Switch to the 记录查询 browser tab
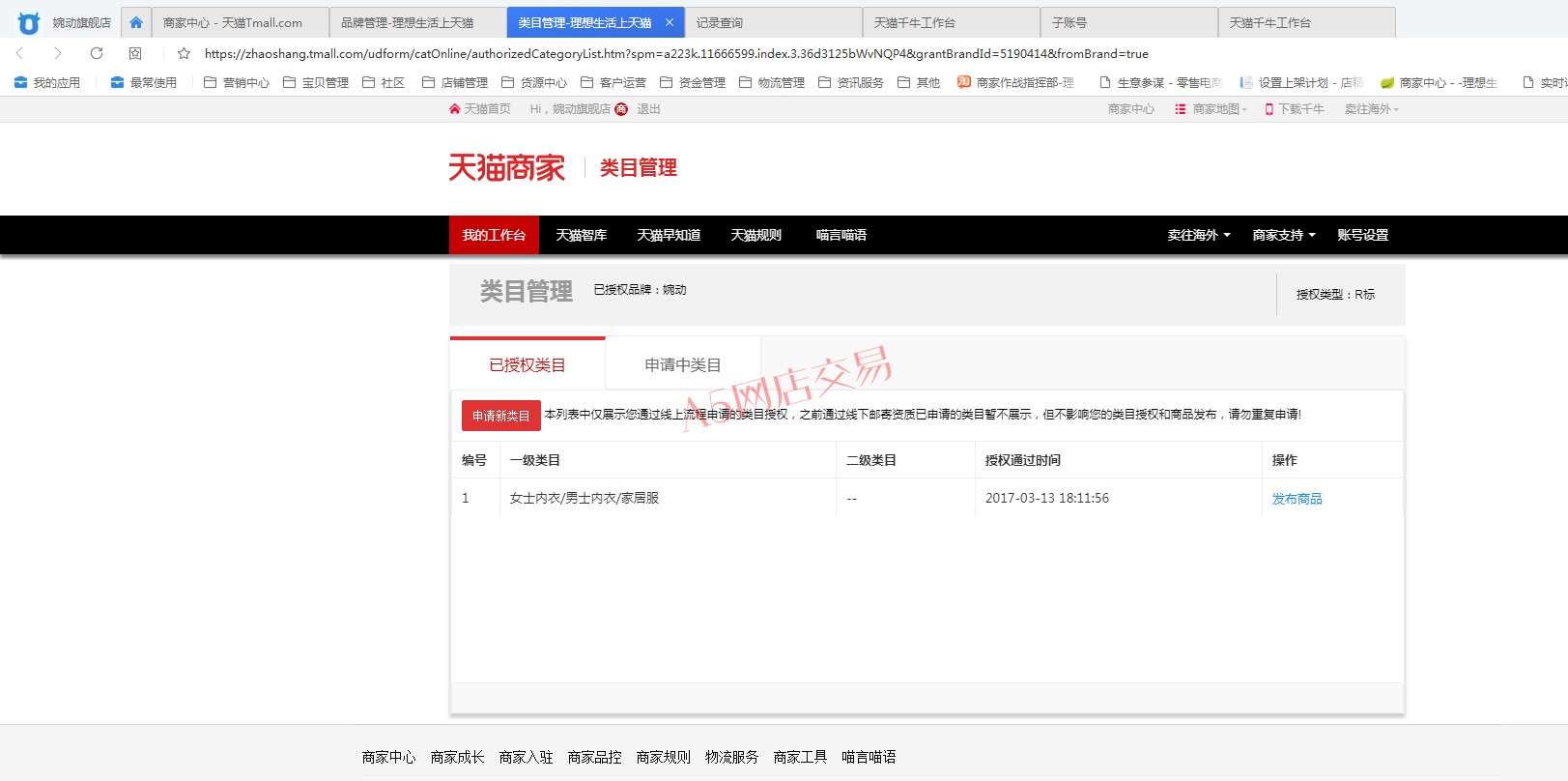Image resolution: width=1568 pixels, height=781 pixels. 773,22
